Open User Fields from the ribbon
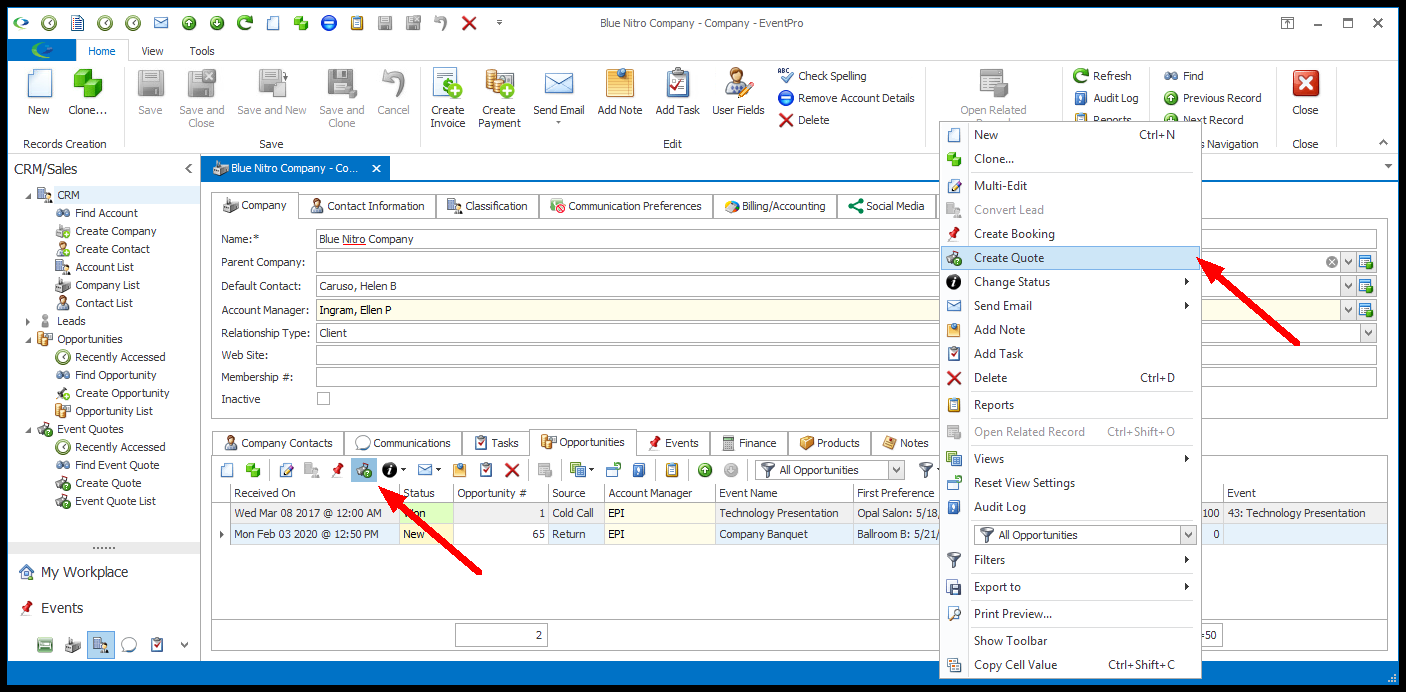This screenshot has width=1406, height=692. 738,93
